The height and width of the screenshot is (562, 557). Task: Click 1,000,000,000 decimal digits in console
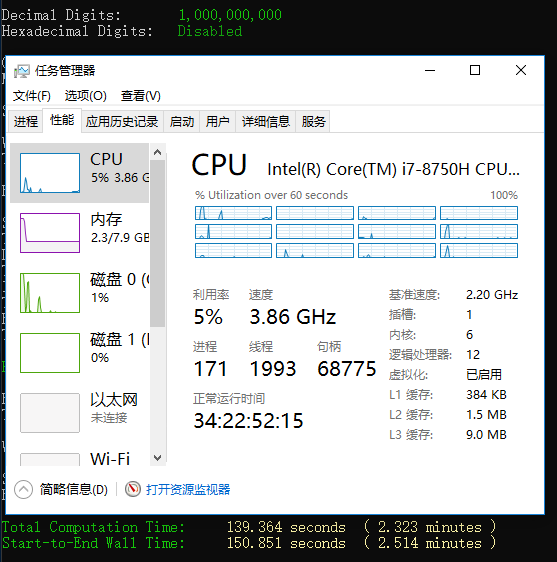[230, 15]
